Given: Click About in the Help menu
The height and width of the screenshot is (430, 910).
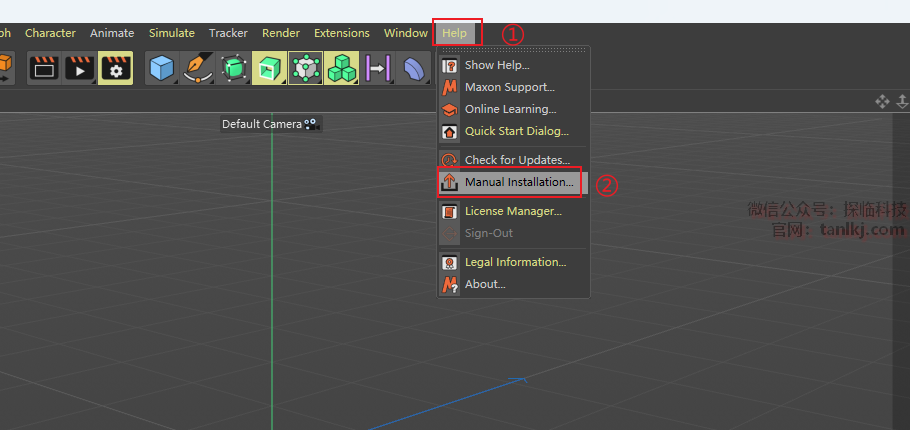Looking at the screenshot, I should [x=485, y=284].
